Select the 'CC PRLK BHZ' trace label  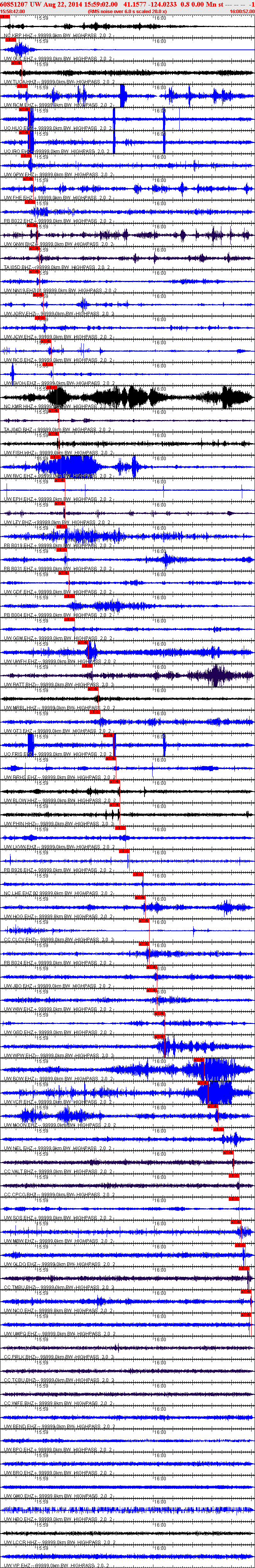point(20,1356)
